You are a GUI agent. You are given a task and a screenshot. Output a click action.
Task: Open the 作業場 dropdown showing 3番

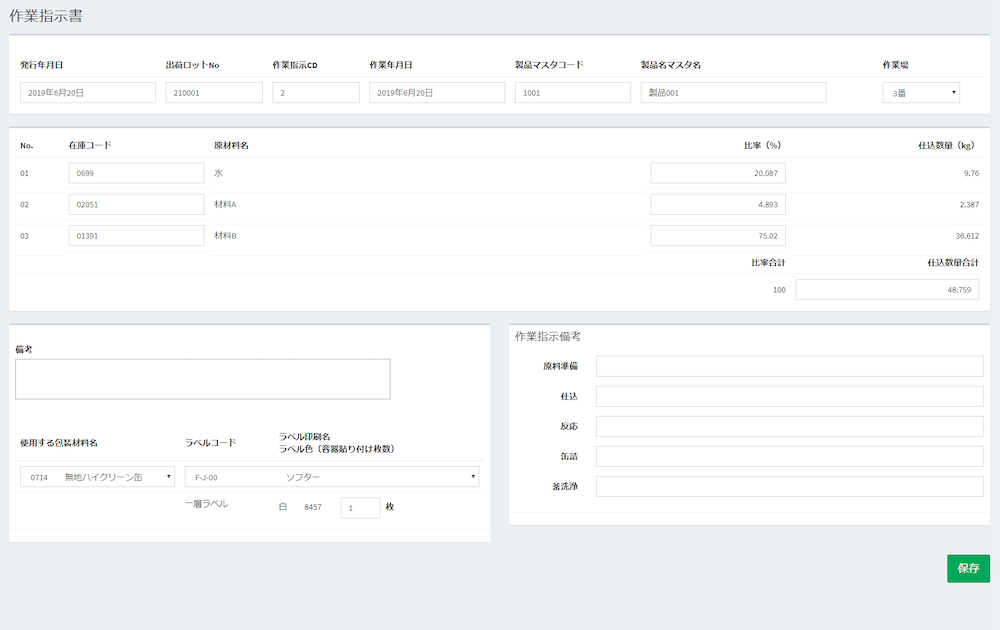pos(920,93)
